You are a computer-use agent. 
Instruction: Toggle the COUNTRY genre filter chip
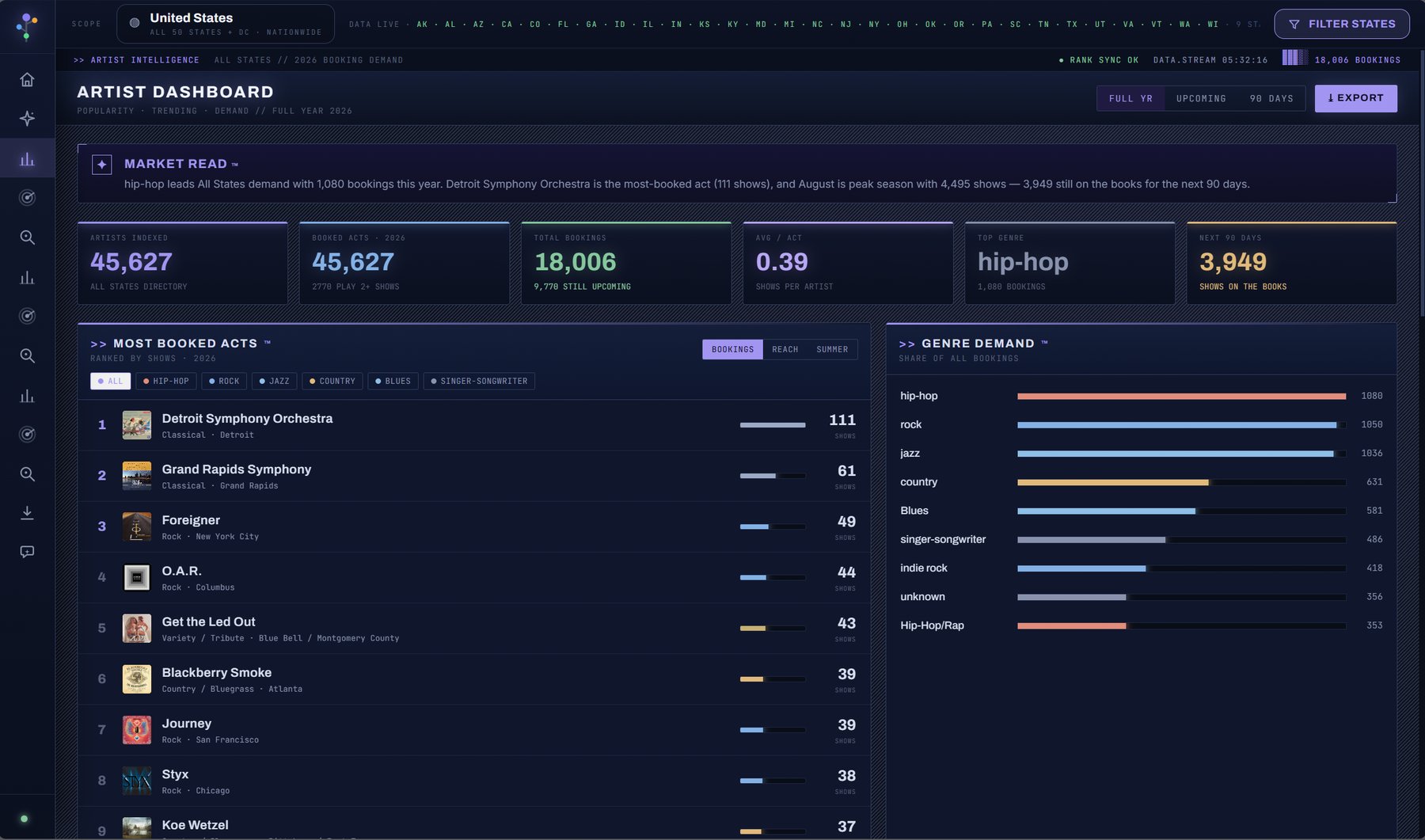click(332, 382)
